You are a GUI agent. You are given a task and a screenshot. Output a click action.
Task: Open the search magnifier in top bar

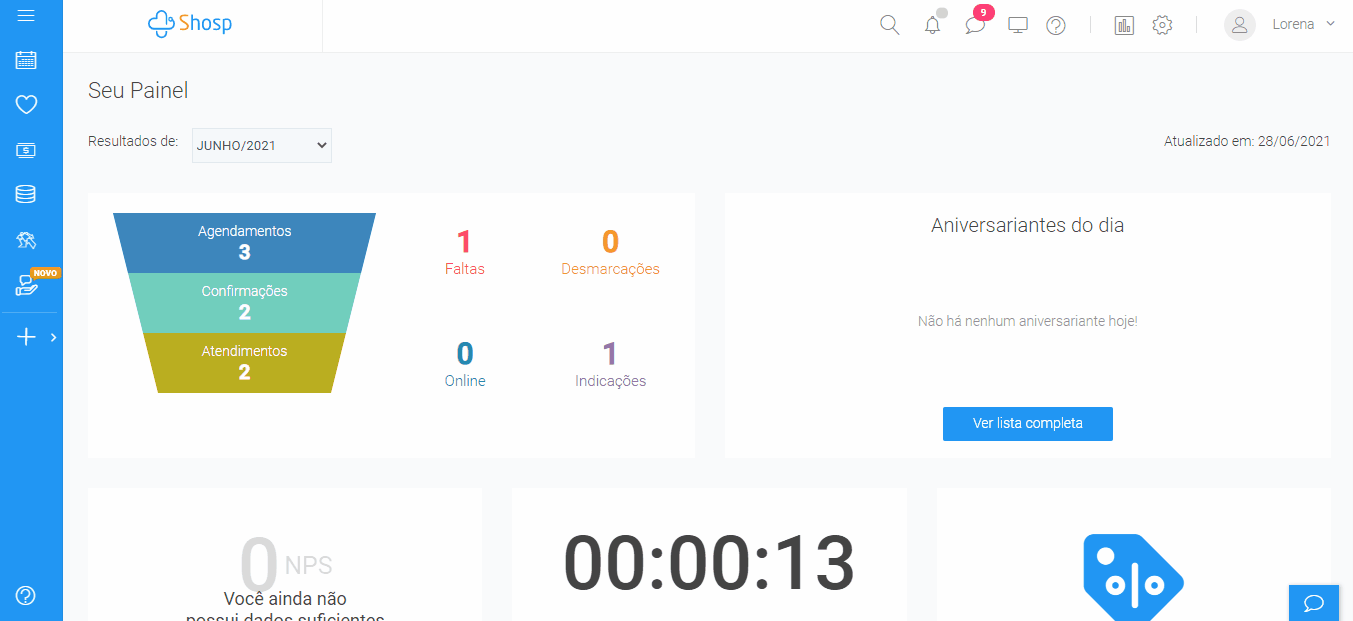pyautogui.click(x=889, y=25)
